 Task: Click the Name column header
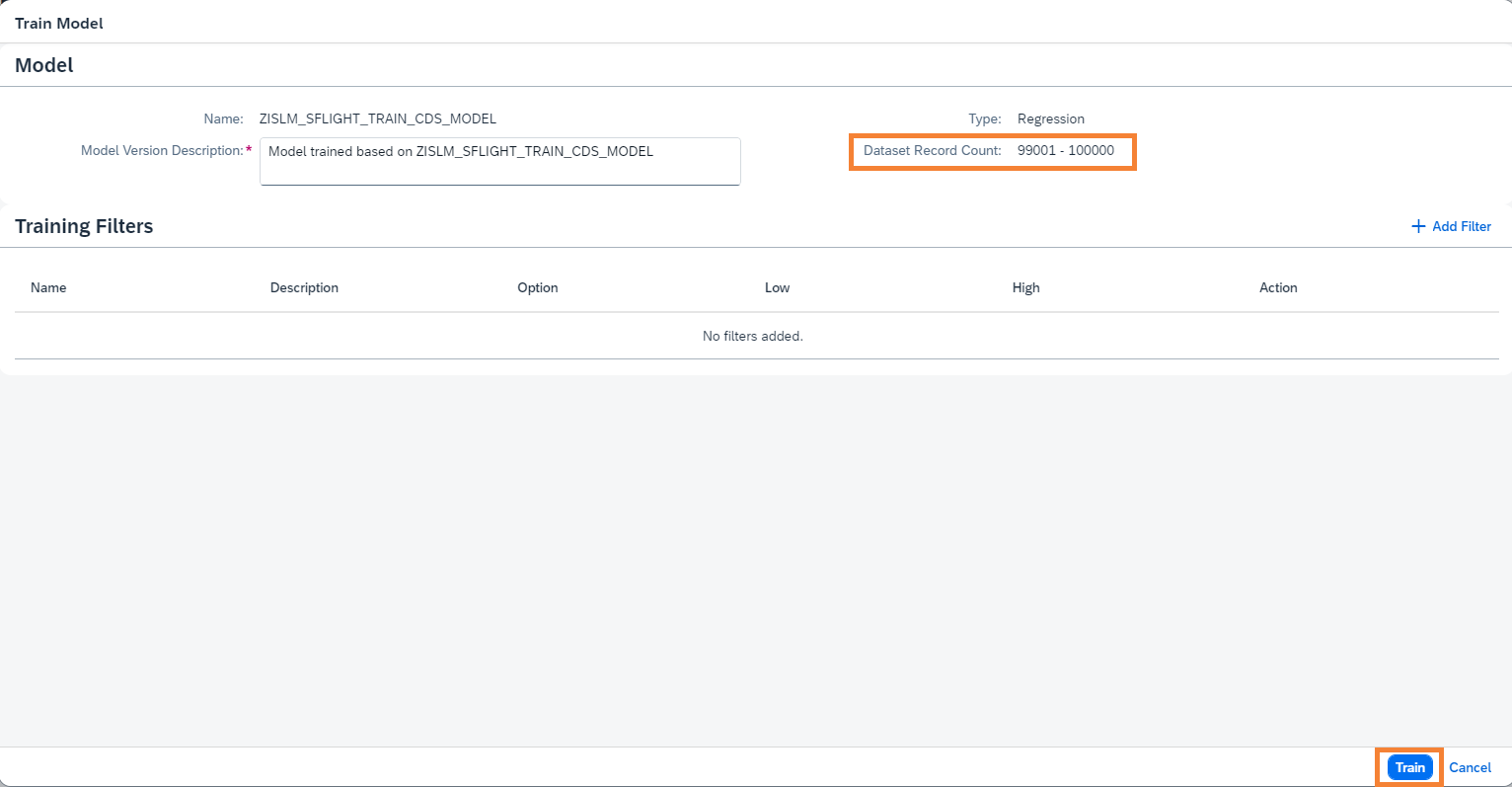coord(48,287)
